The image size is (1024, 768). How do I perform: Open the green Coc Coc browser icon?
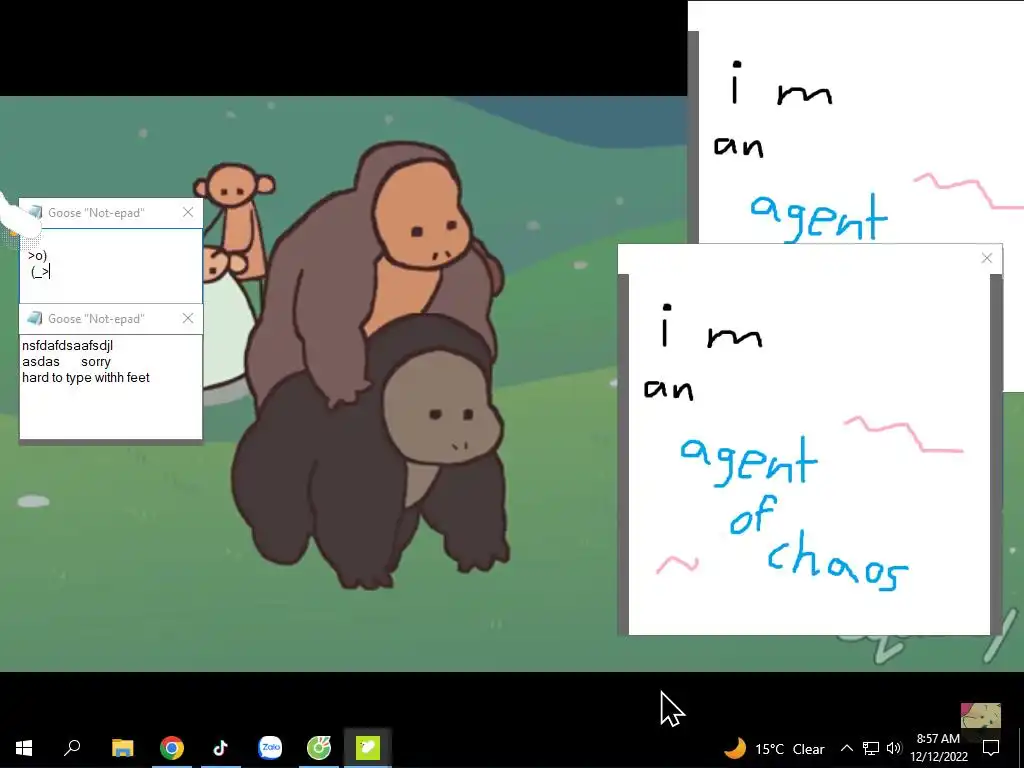click(319, 748)
